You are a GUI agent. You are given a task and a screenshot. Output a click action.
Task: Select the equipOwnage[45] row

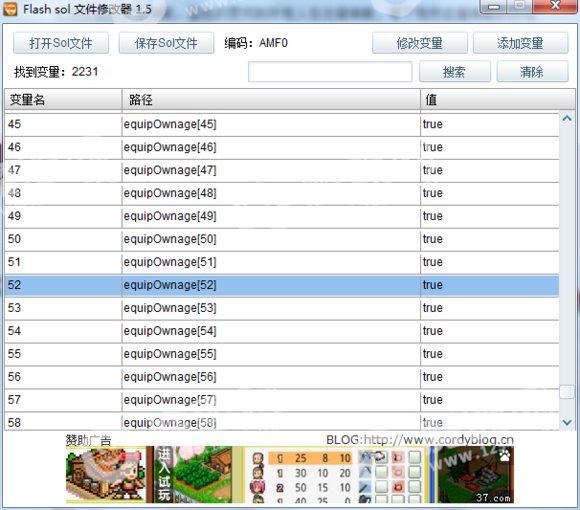click(x=281, y=124)
